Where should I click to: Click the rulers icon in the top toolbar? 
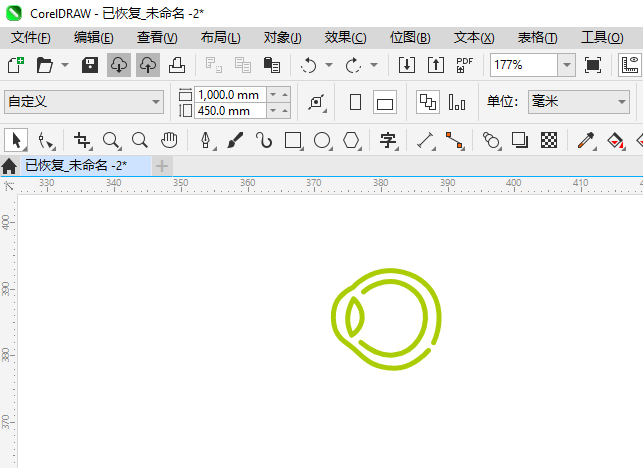[x=630, y=65]
